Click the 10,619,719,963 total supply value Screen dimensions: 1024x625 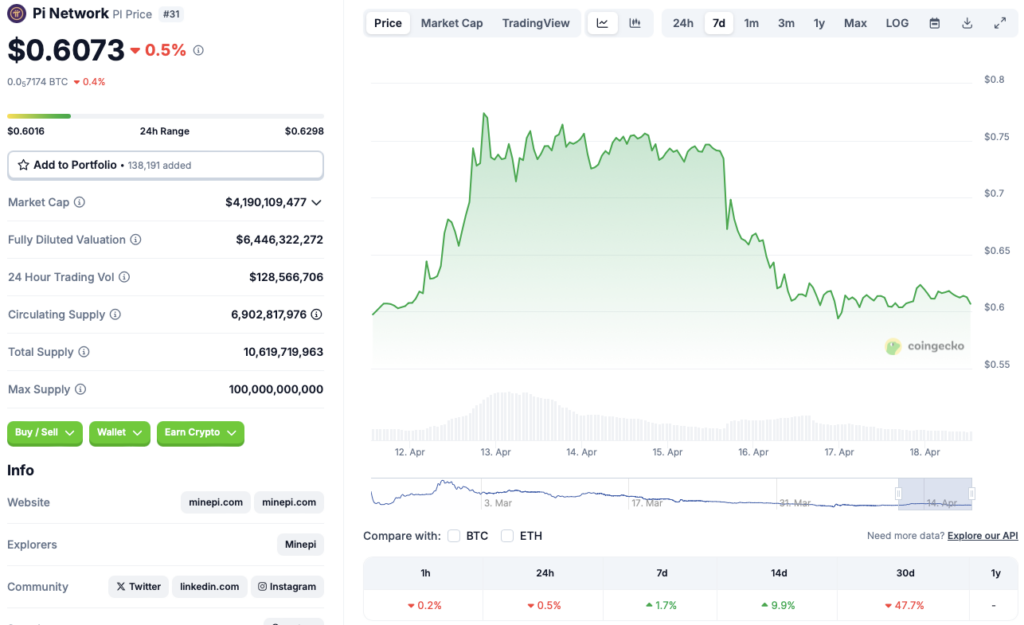[x=283, y=352]
